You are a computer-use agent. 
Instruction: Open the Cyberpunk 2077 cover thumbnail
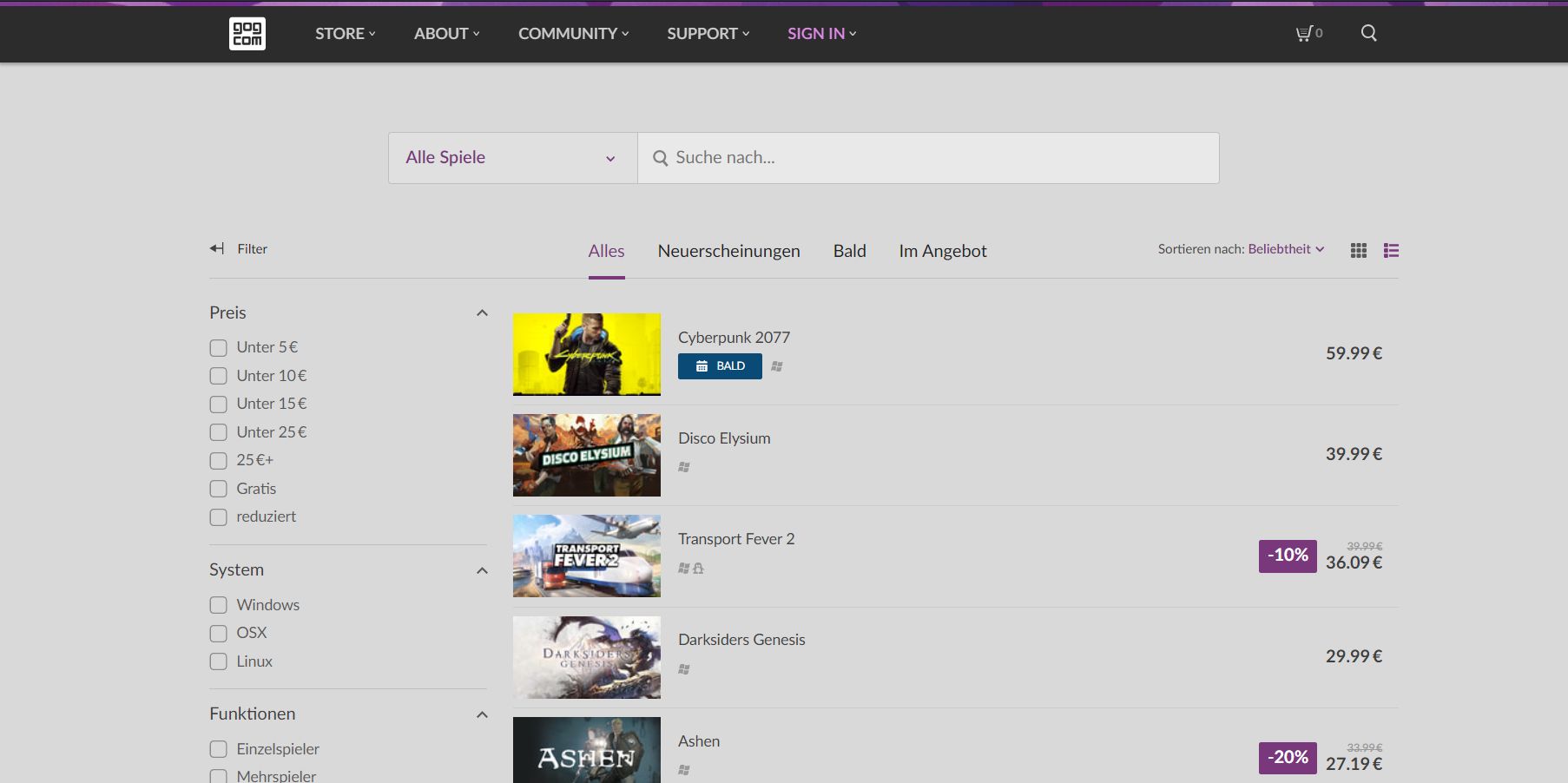coord(587,354)
